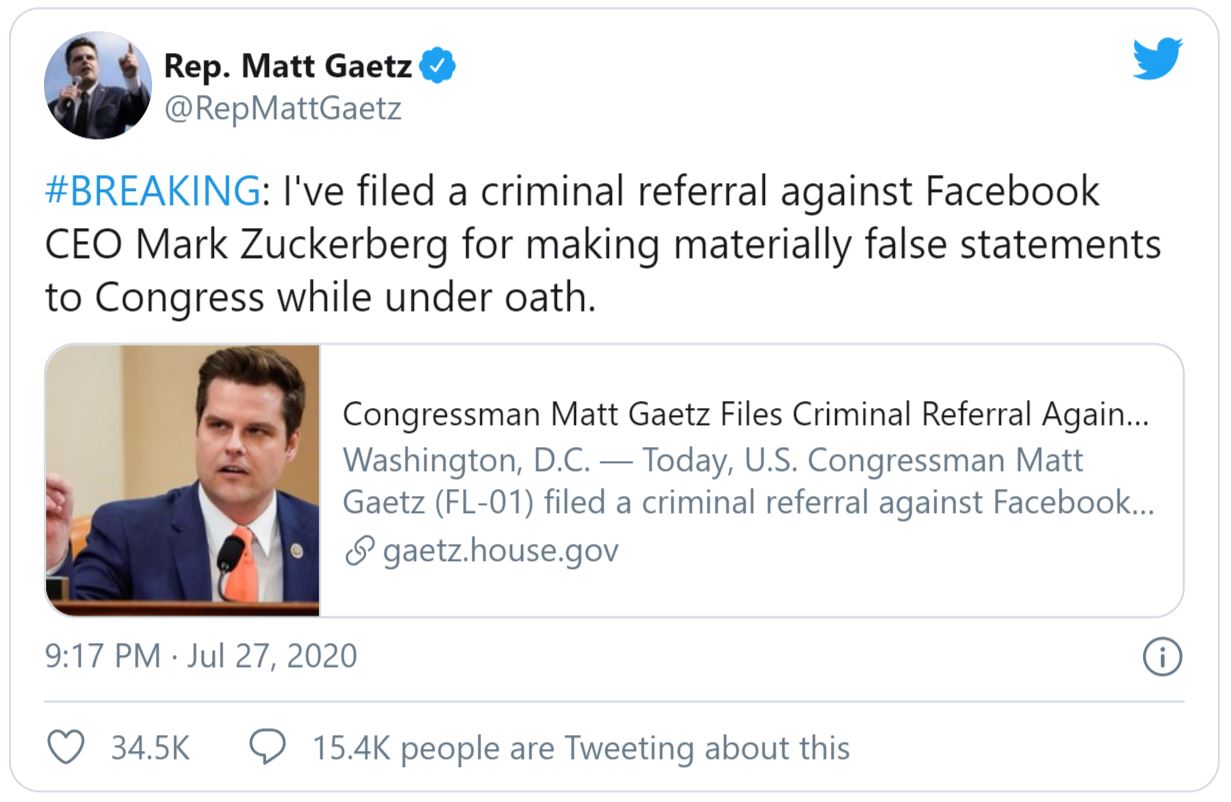Open the link card's preview photo
The image size is (1231, 802).
[x=183, y=480]
